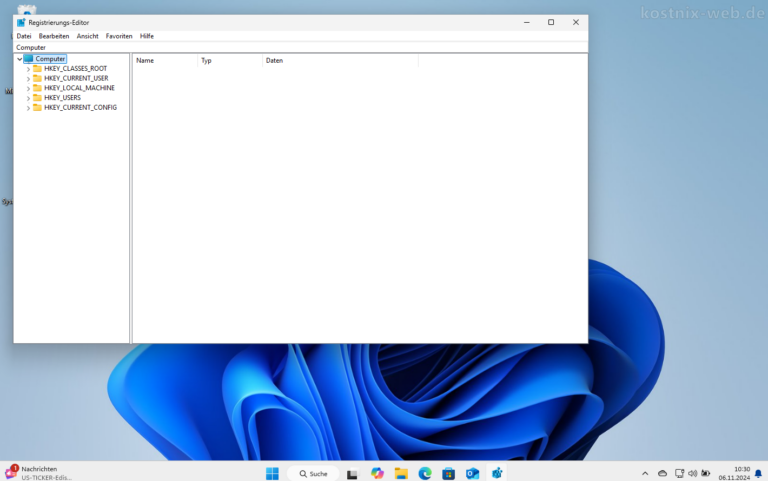Open the Favoriten menu

[119, 36]
